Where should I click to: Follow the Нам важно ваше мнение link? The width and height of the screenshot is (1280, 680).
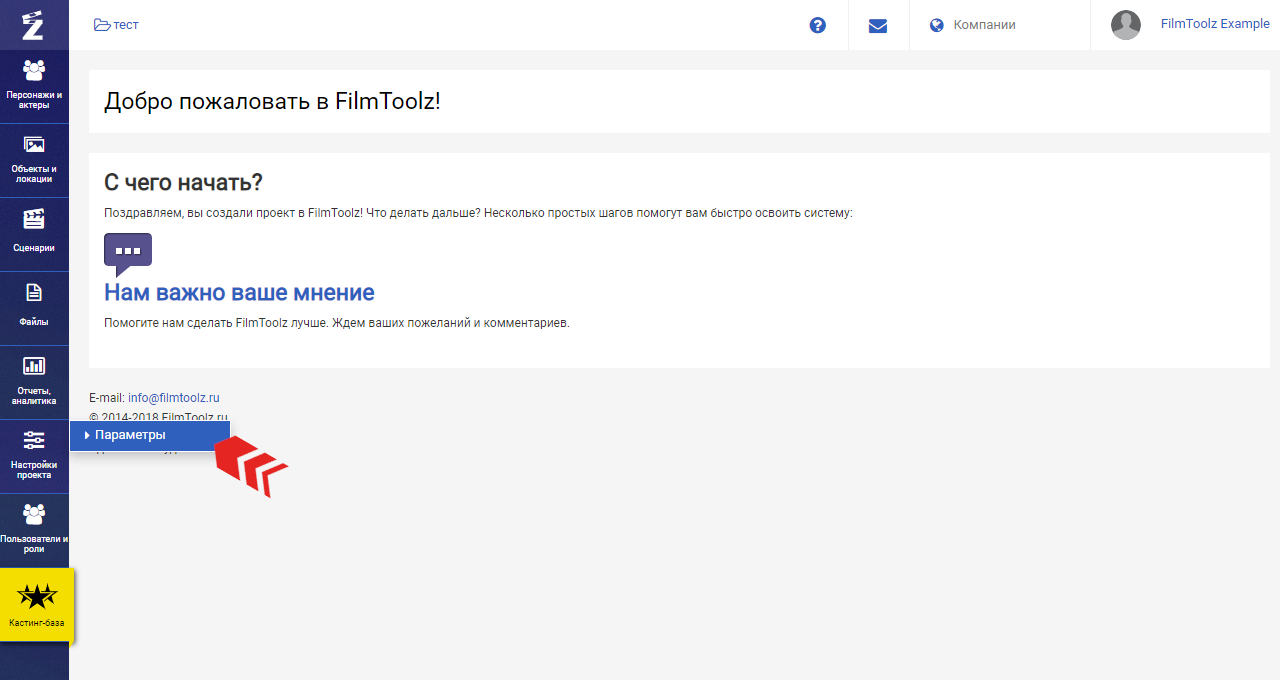pyautogui.click(x=239, y=293)
